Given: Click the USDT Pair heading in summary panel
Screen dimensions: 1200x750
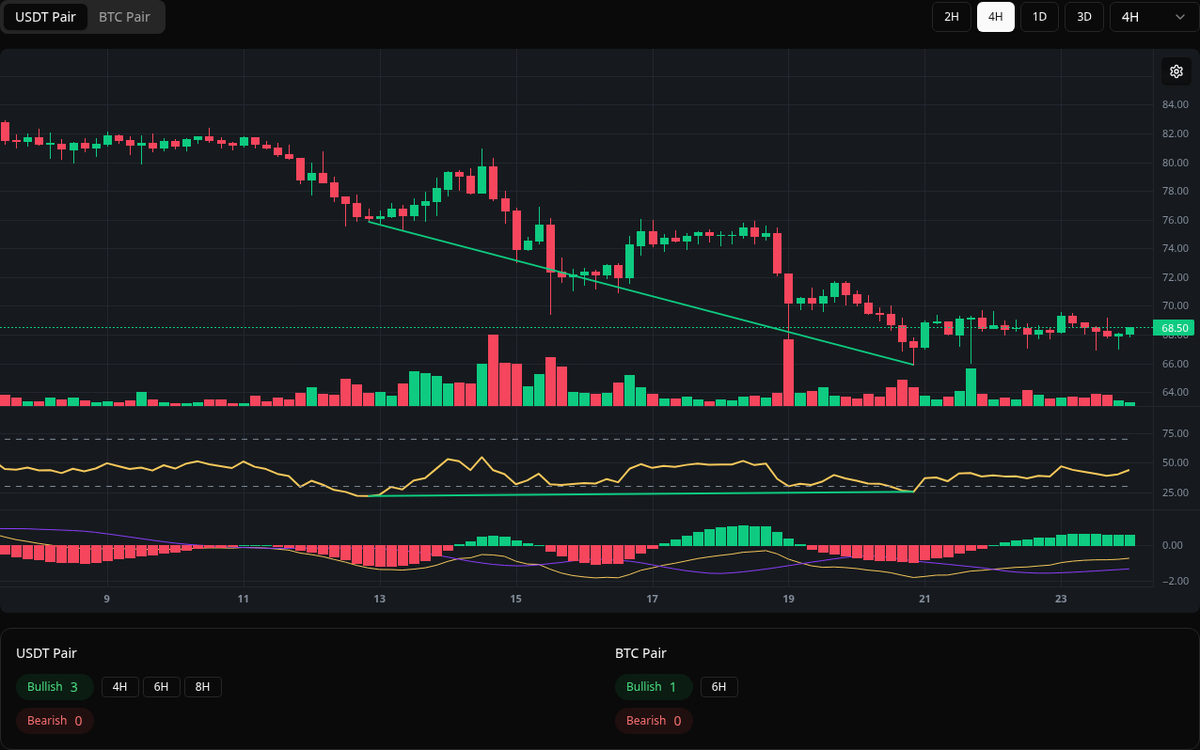Looking at the screenshot, I should [x=46, y=653].
